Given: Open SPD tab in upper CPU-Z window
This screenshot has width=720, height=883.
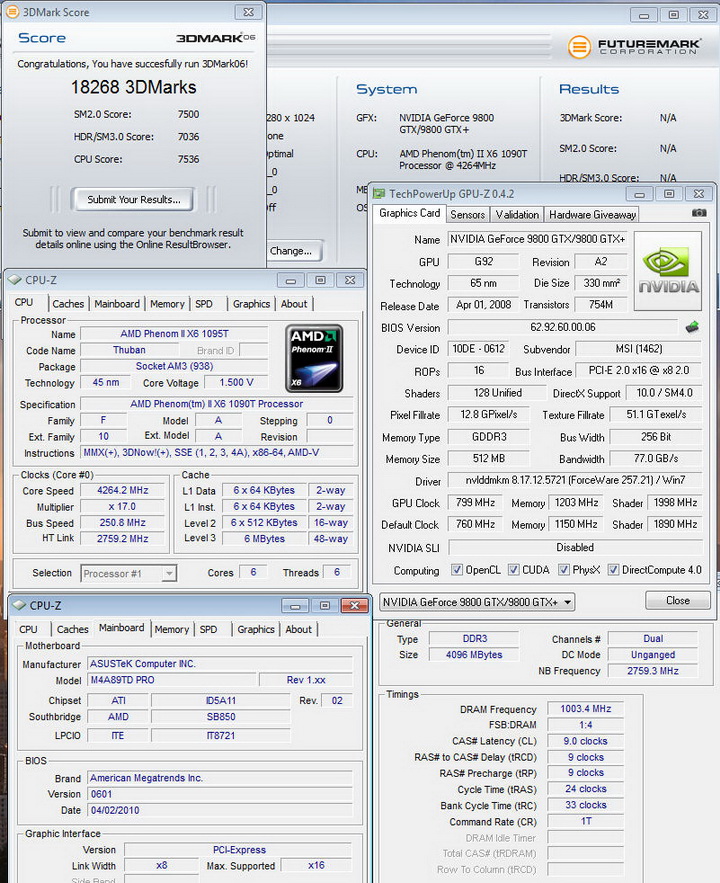Looking at the screenshot, I should (x=204, y=304).
